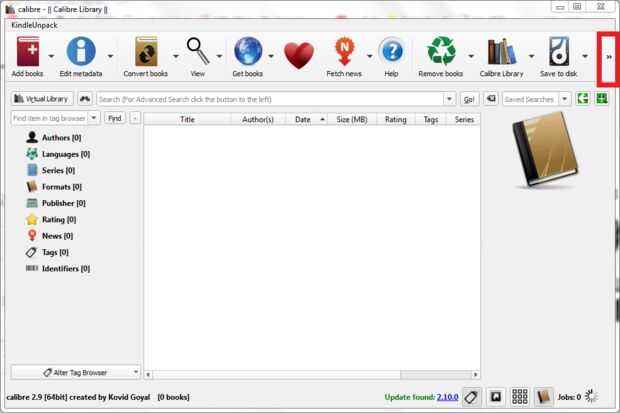Open search history dropdown arrow
Screen dimensions: 620x413
point(449,99)
